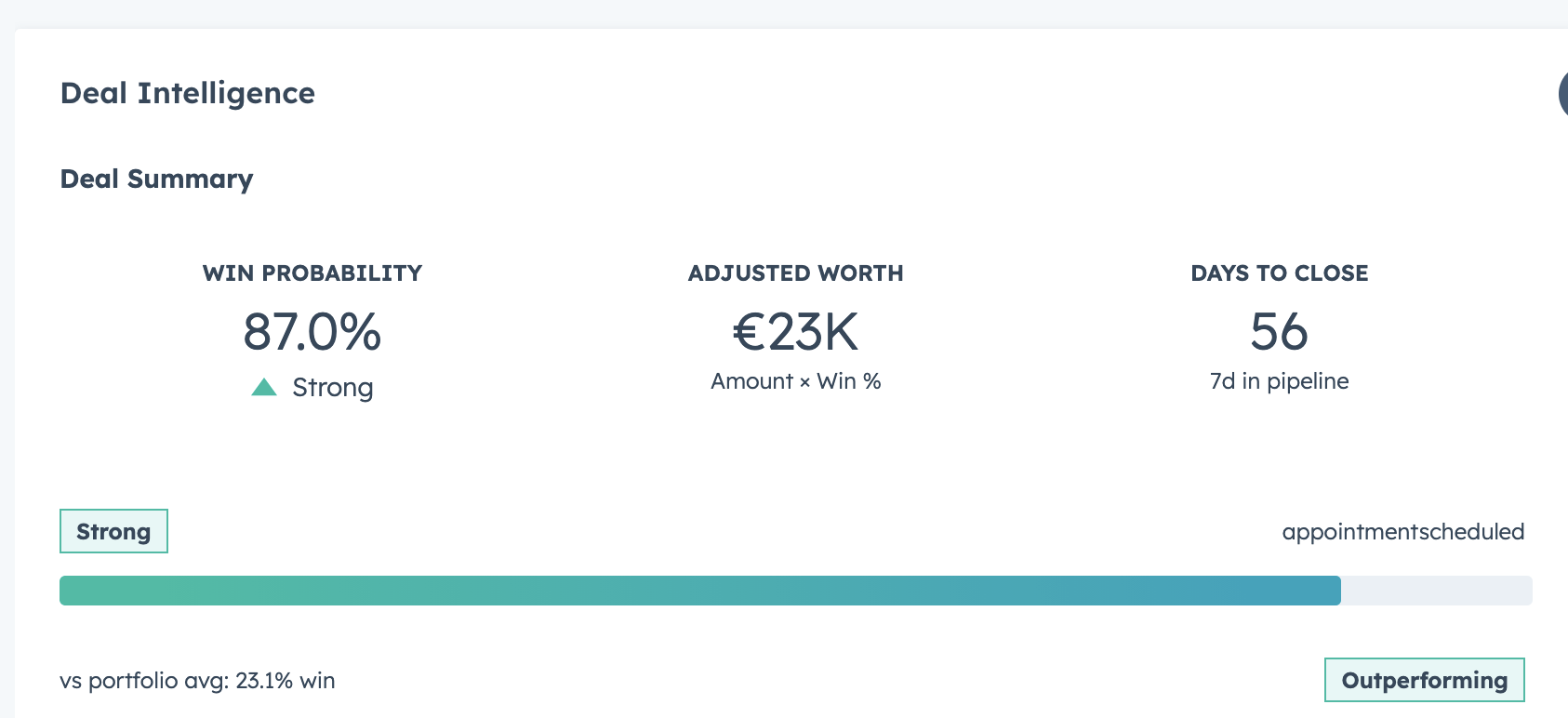Click the DAYS TO CLOSE column header
1568x718 pixels.
tap(1280, 273)
